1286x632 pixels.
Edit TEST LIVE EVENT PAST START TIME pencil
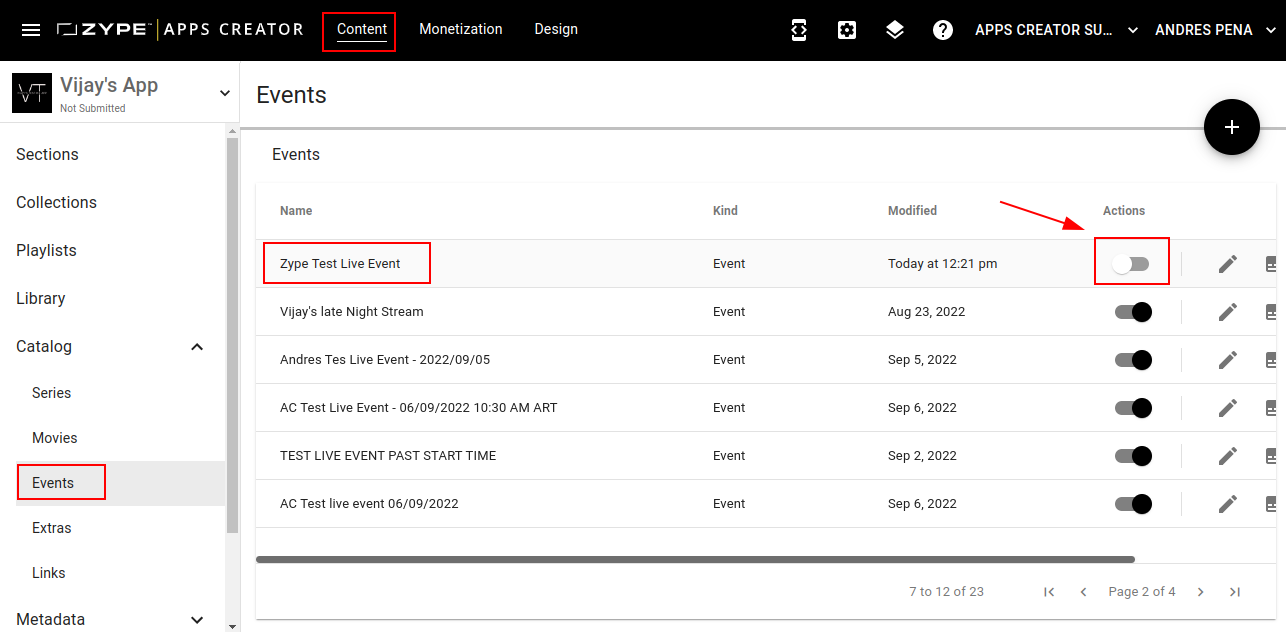pos(1228,456)
